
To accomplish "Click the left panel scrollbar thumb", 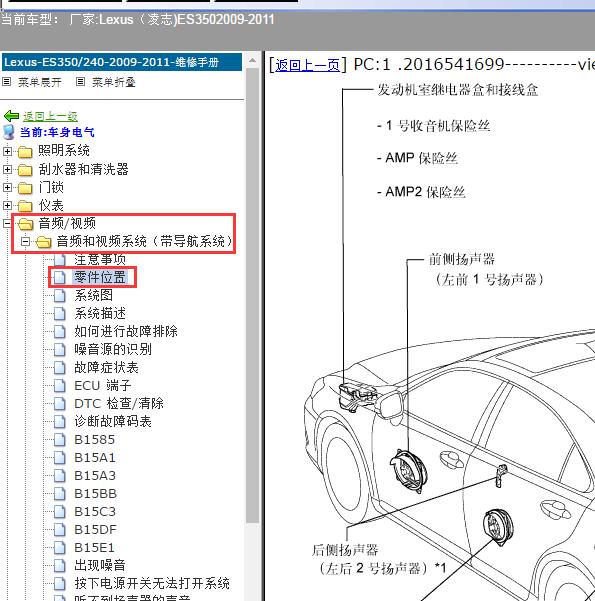I will [252, 296].
